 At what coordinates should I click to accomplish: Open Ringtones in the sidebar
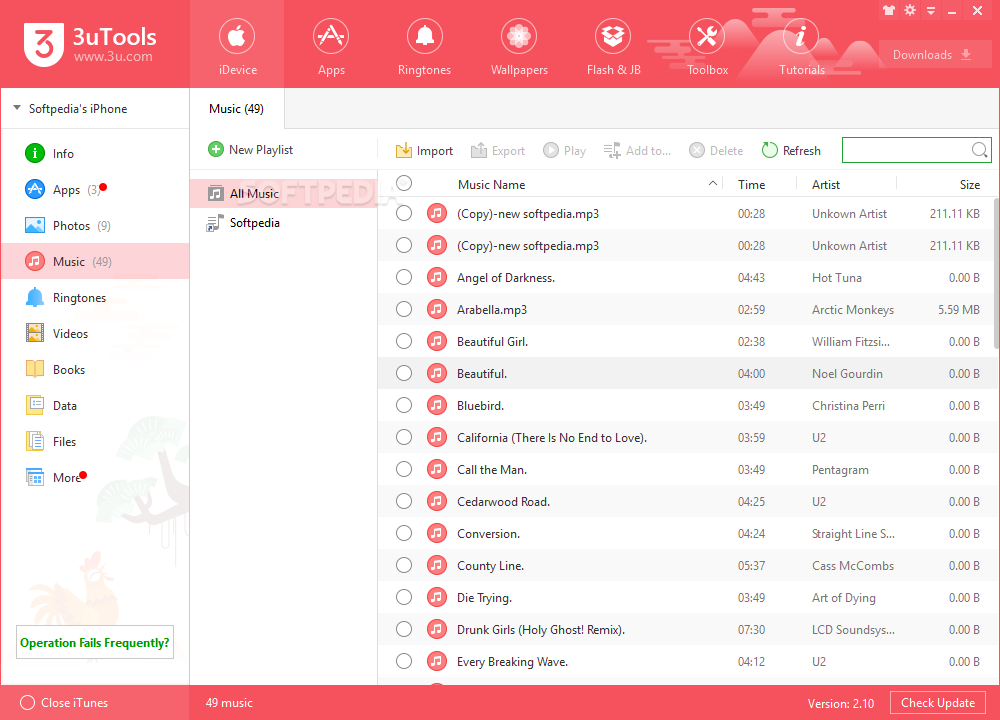coord(95,298)
